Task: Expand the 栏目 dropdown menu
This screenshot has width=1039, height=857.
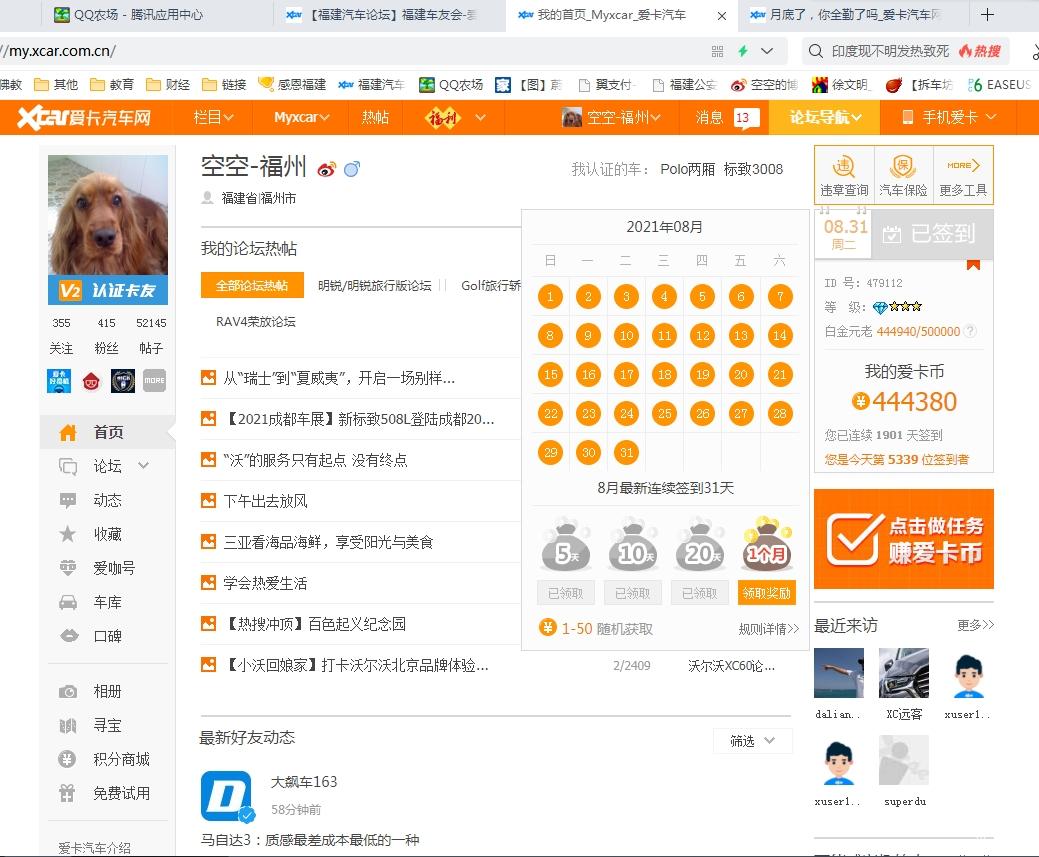Action: (x=213, y=117)
